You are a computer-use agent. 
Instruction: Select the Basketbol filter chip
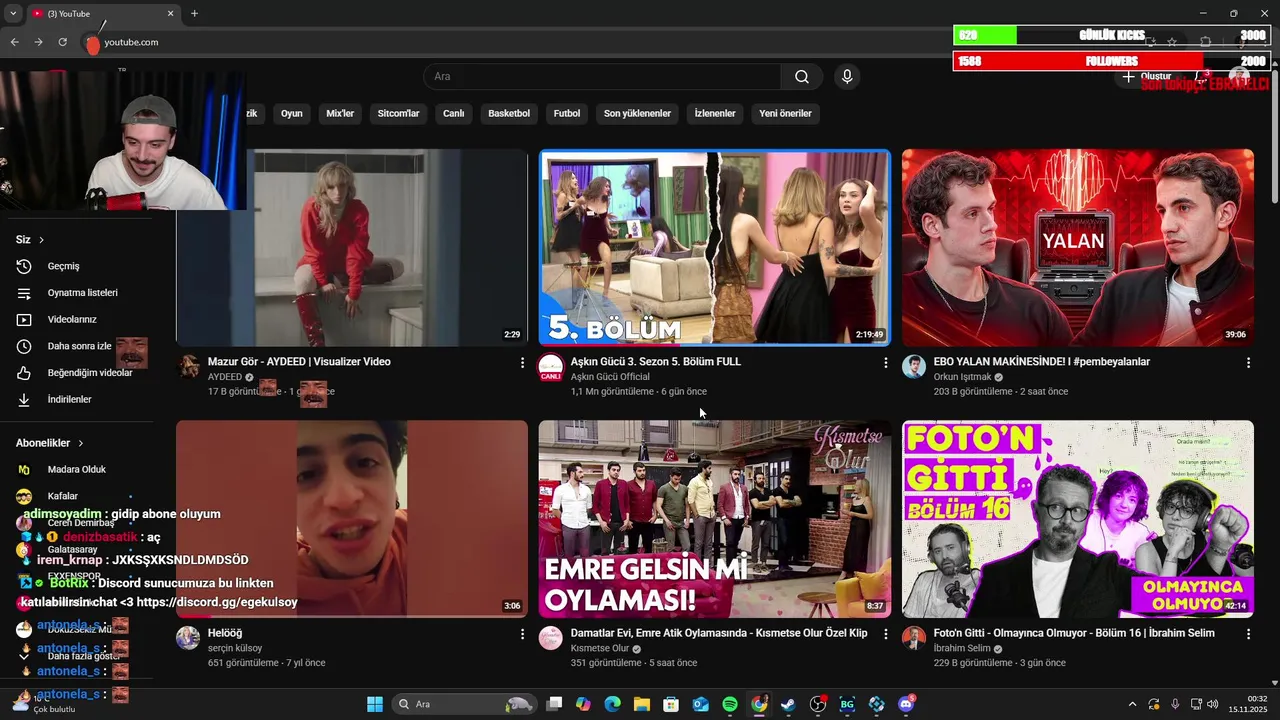coord(509,113)
